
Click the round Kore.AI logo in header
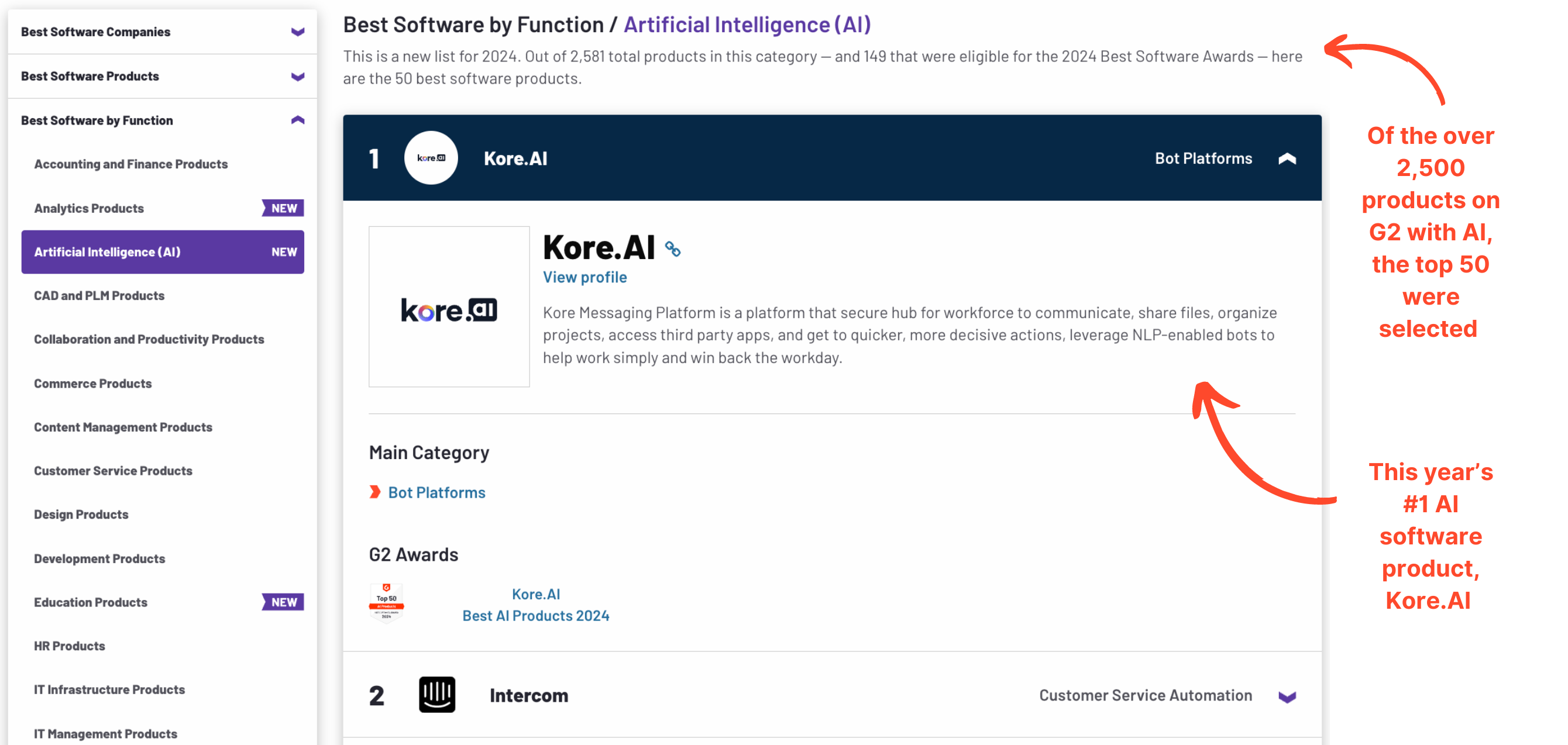point(431,158)
